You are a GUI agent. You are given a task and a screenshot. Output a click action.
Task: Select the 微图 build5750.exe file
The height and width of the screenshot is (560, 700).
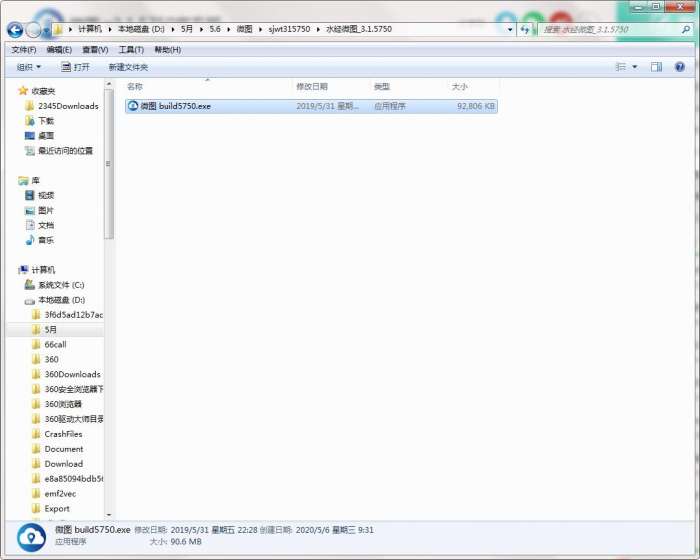point(311,106)
